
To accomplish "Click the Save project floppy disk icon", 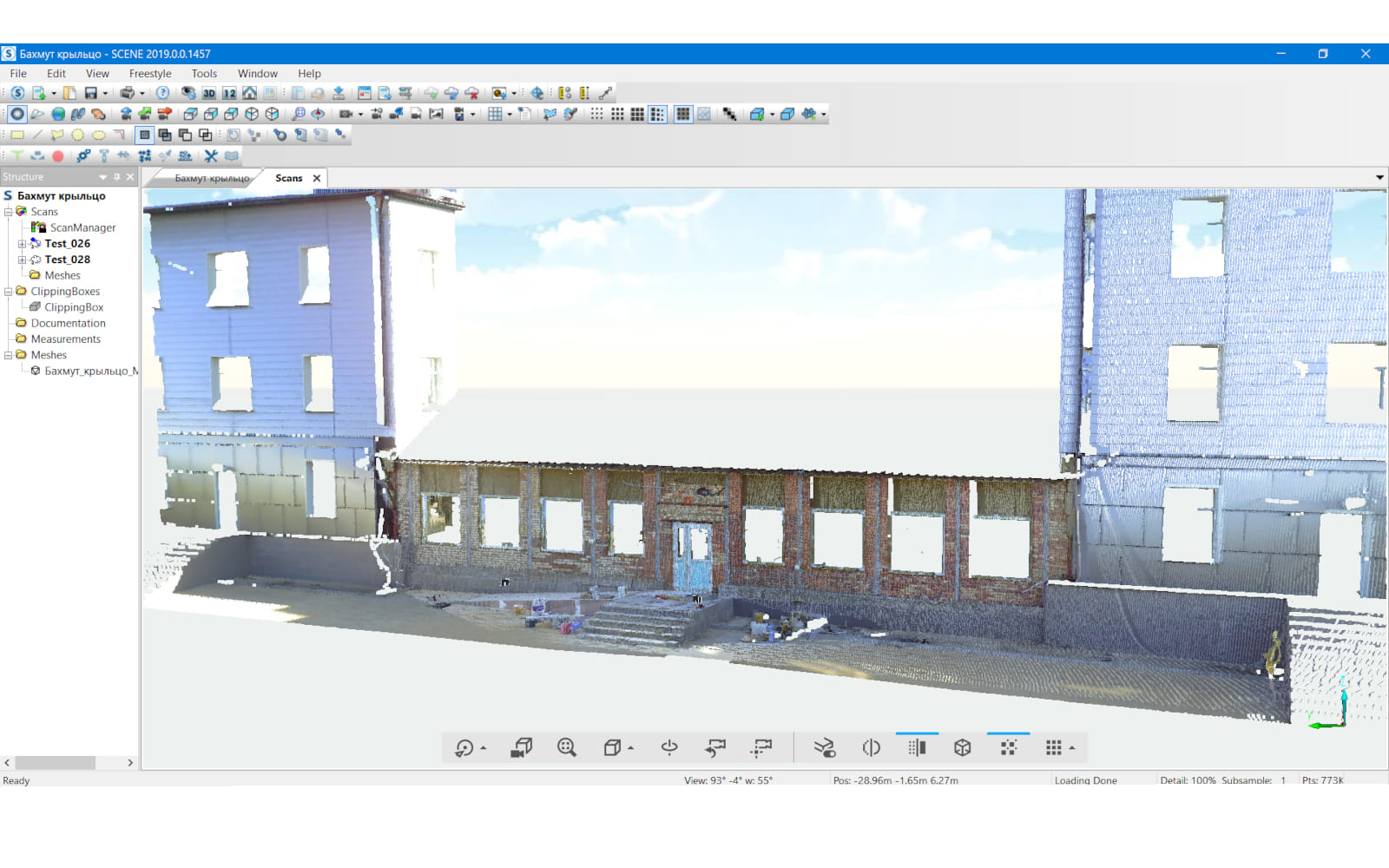I will [90, 93].
